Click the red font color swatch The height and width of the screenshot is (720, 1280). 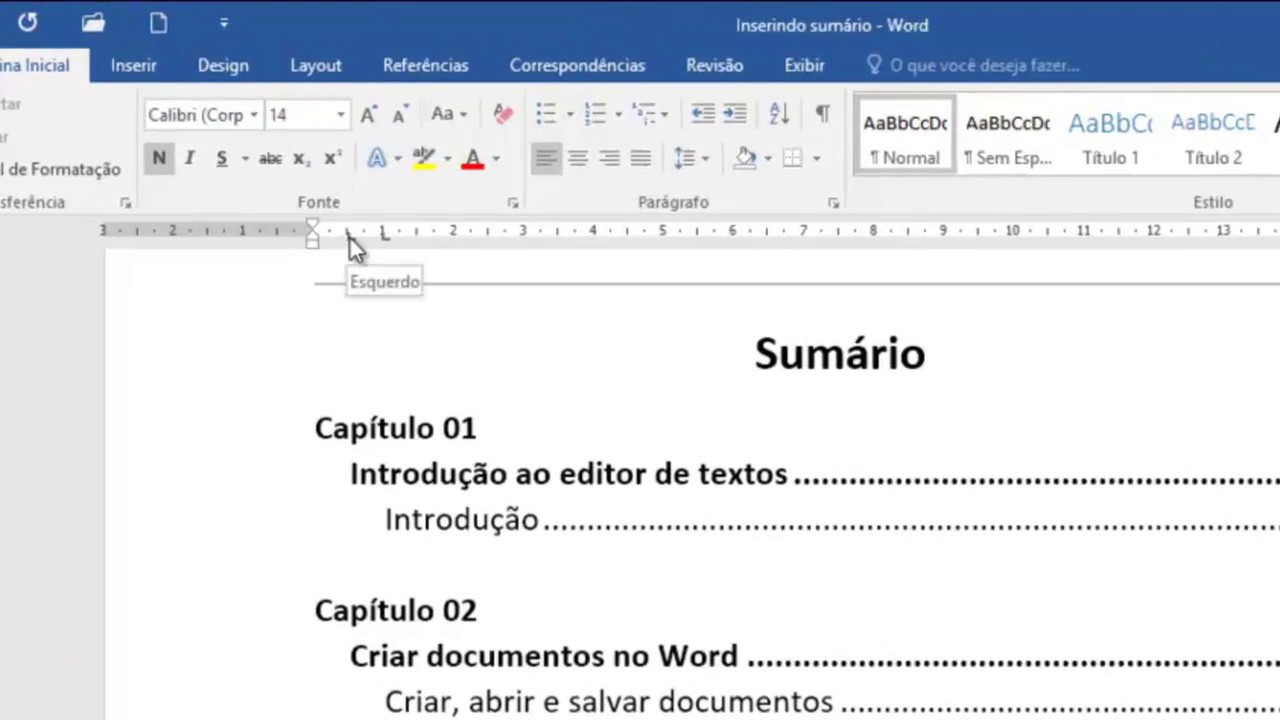471,158
